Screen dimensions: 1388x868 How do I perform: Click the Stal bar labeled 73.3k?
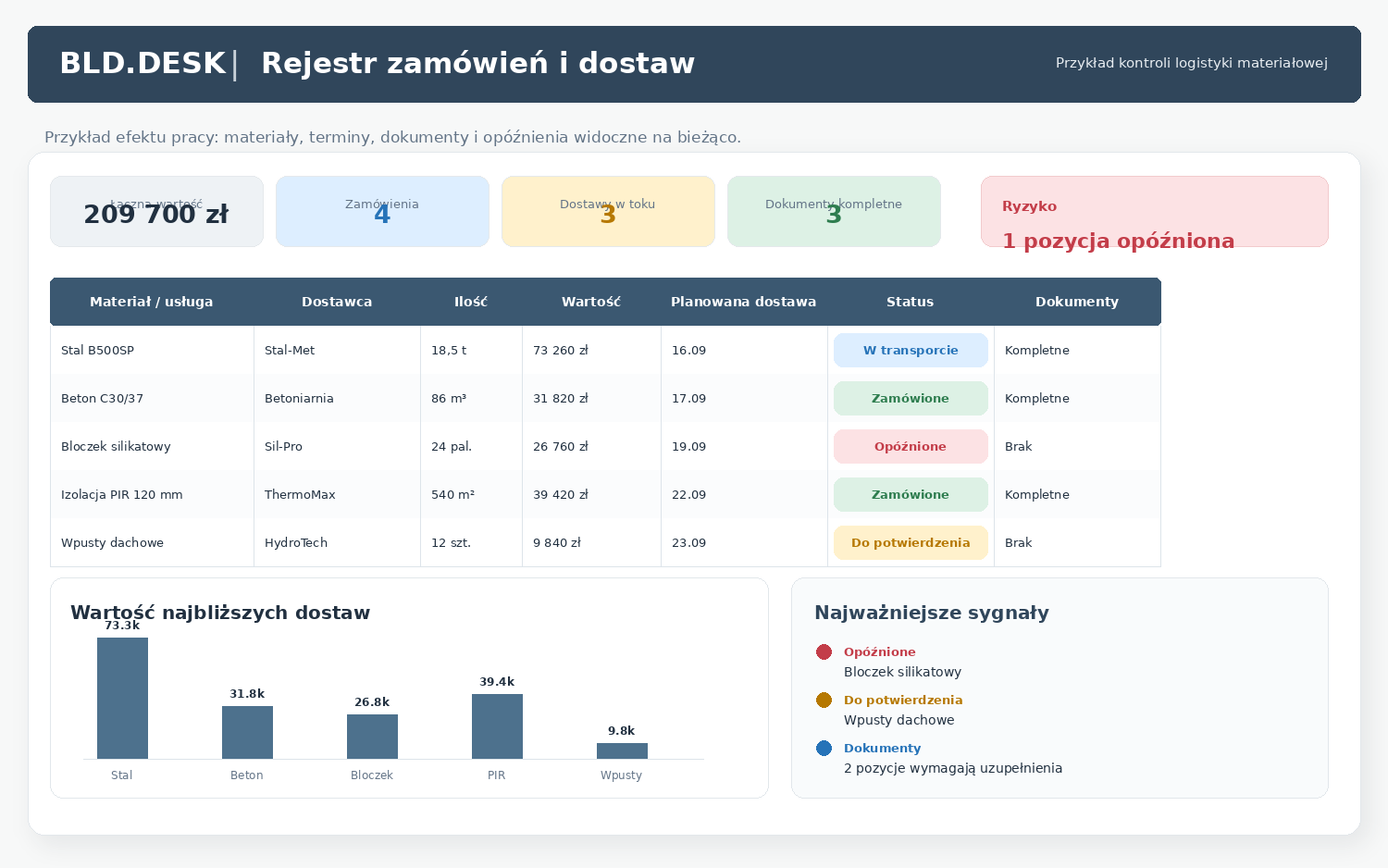[x=122, y=699]
